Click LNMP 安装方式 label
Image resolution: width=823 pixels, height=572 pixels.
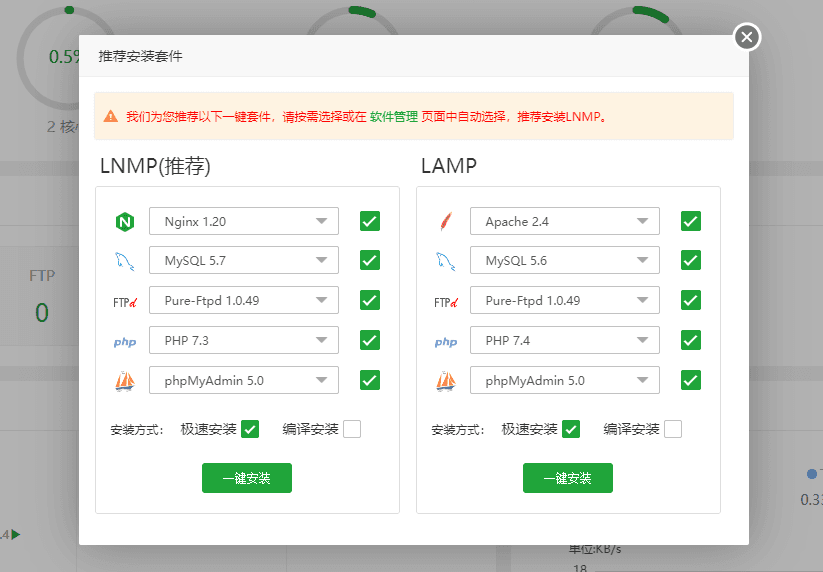click(x=137, y=430)
